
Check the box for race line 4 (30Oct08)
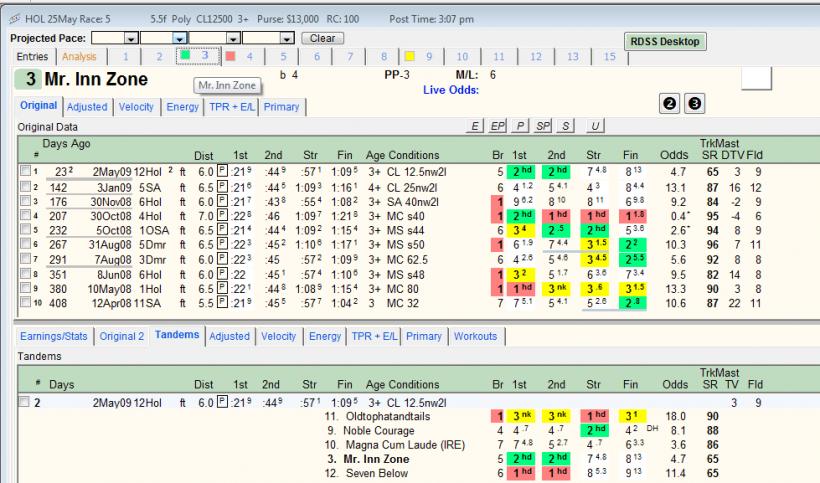point(25,215)
